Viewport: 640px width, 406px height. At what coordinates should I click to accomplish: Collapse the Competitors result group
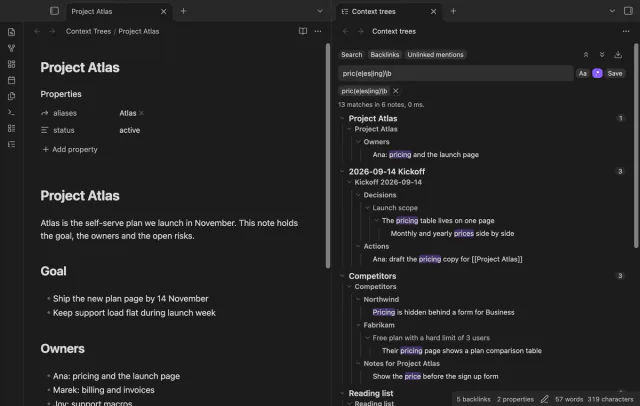click(x=342, y=276)
